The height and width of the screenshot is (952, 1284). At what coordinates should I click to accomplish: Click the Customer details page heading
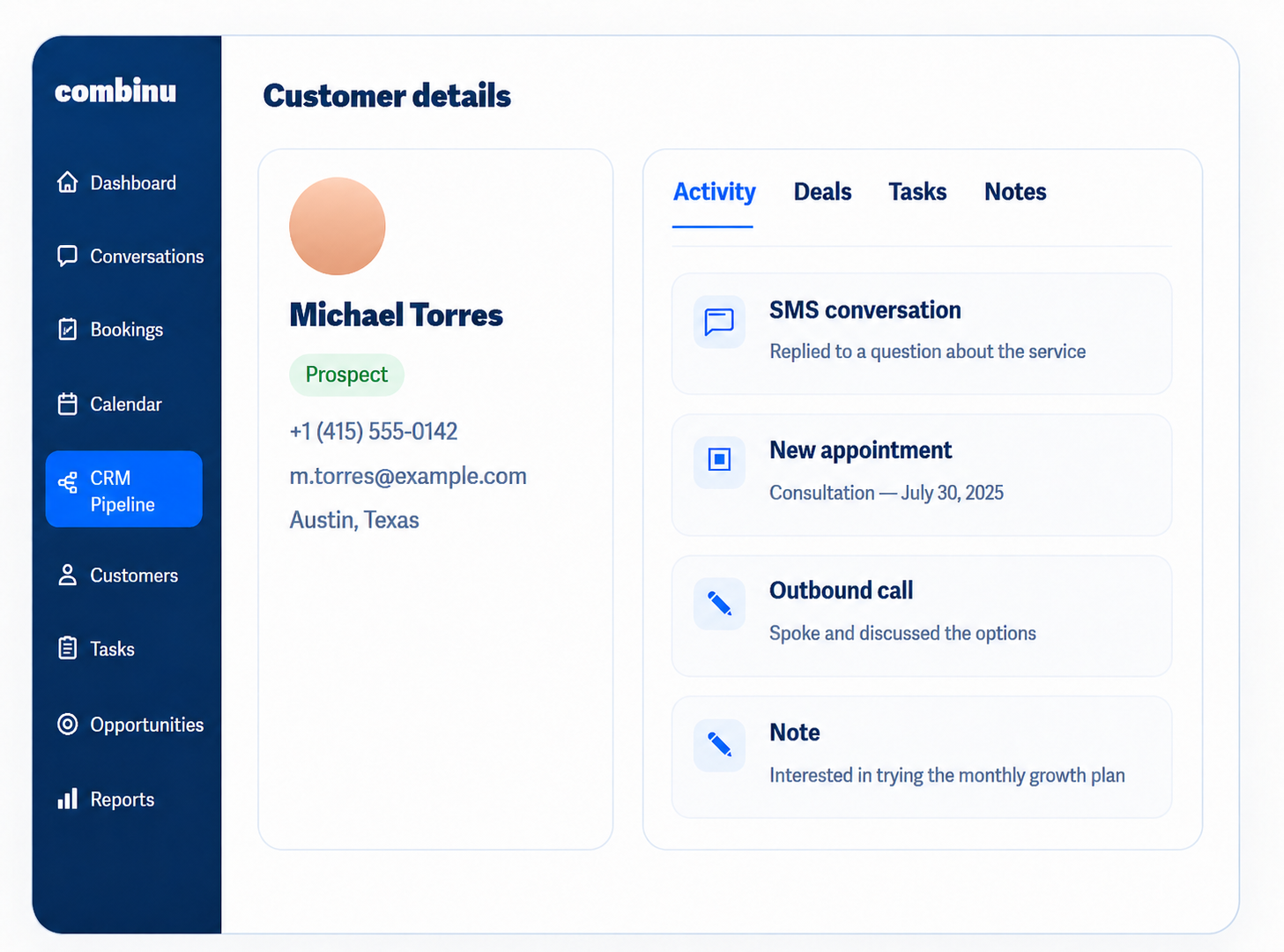pyautogui.click(x=387, y=95)
